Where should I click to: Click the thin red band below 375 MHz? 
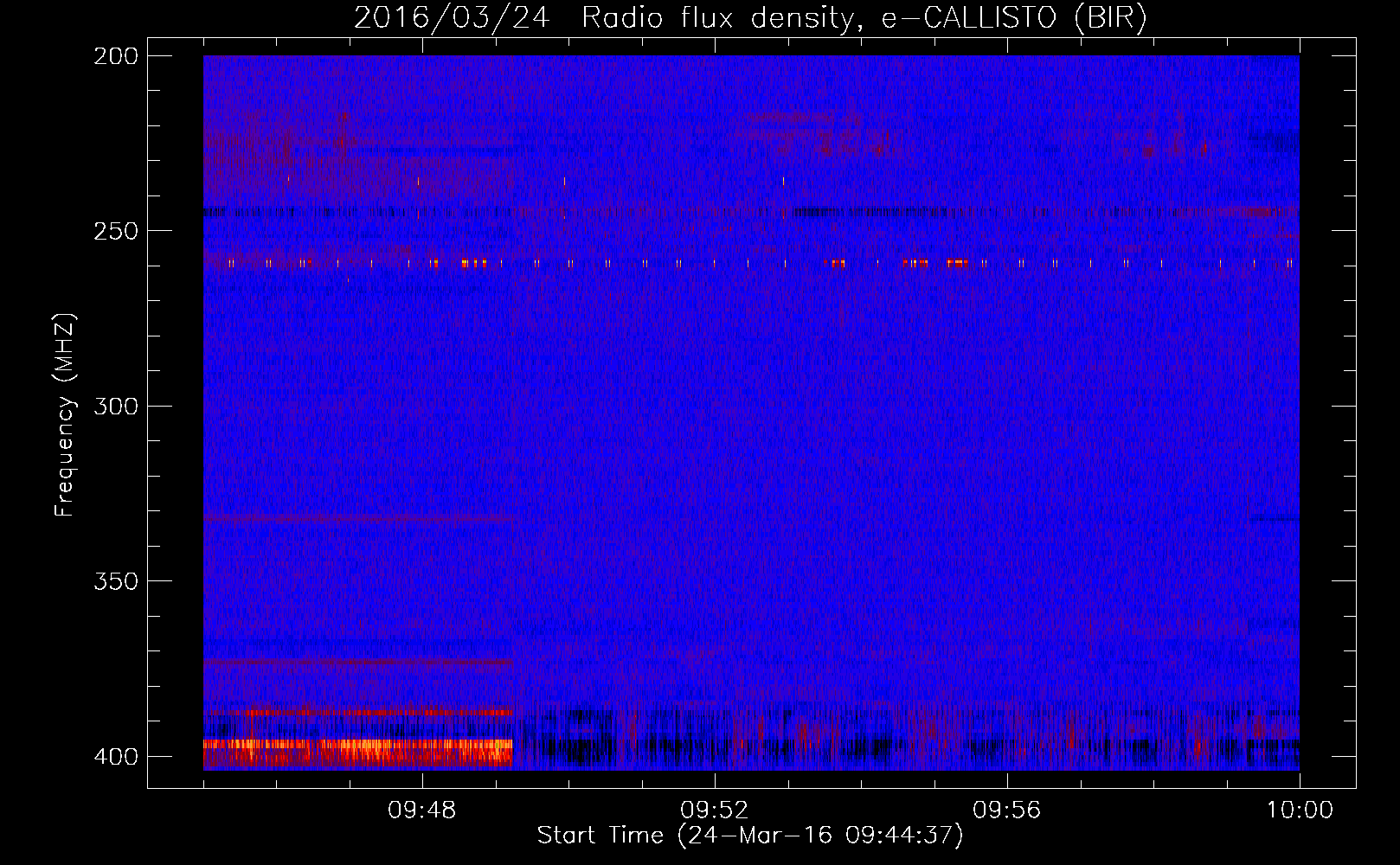358,662
